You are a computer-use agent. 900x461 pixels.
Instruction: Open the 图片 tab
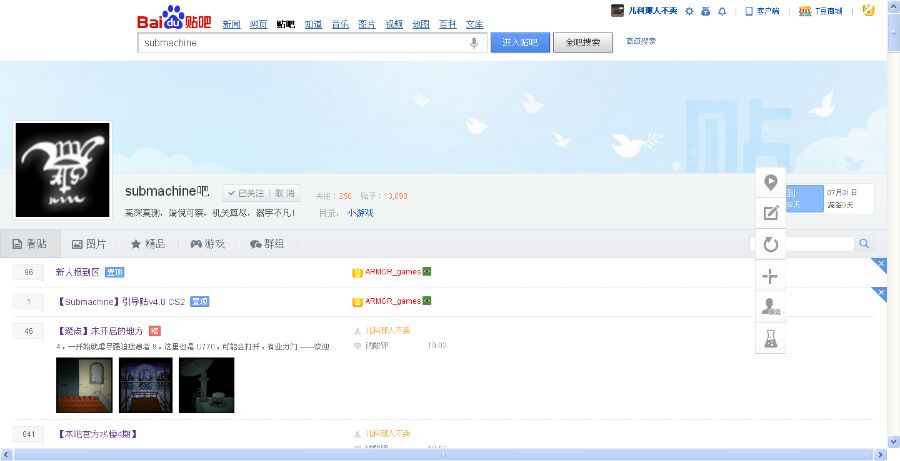(89, 244)
